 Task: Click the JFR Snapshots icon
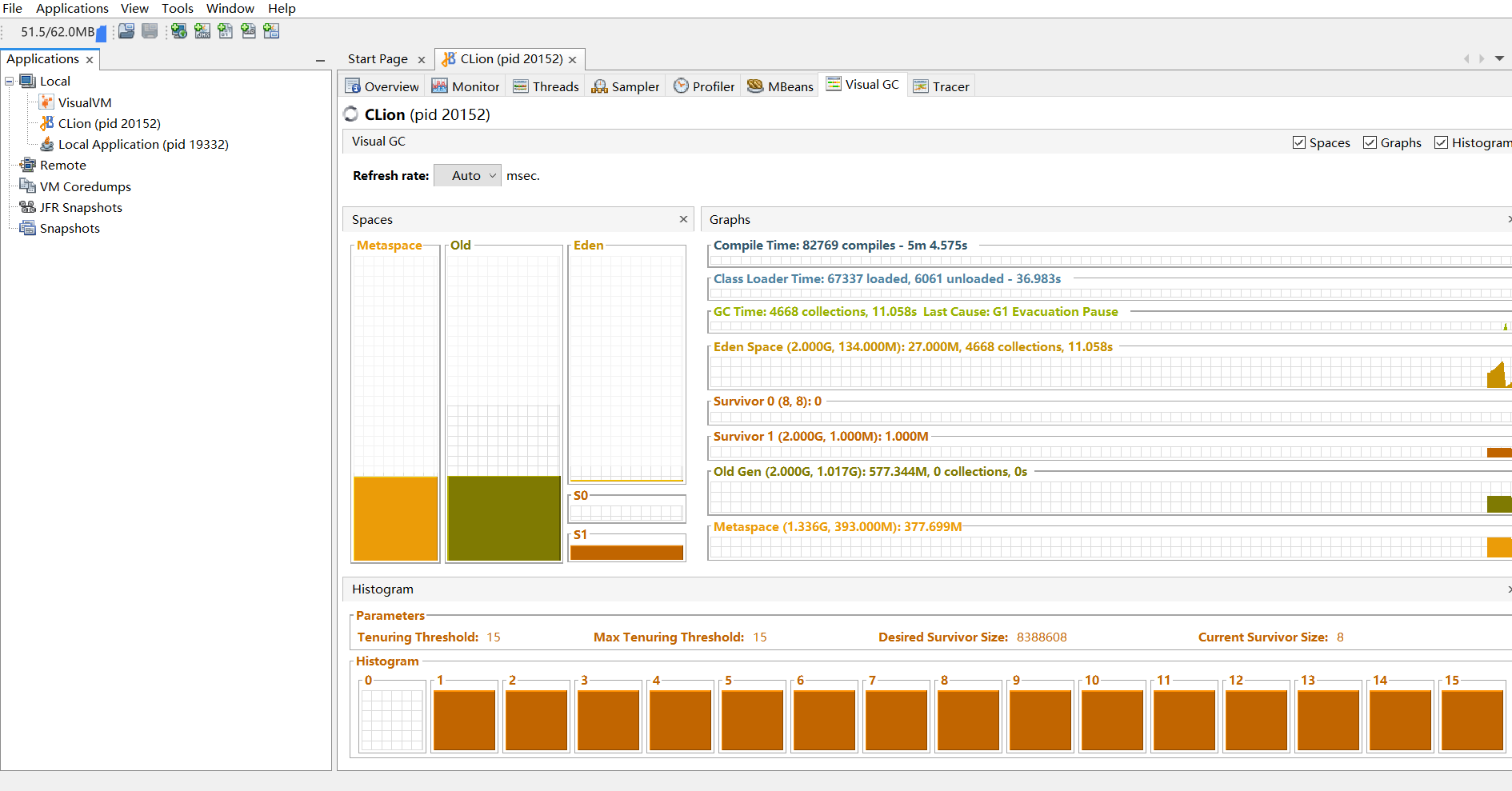click(x=28, y=207)
